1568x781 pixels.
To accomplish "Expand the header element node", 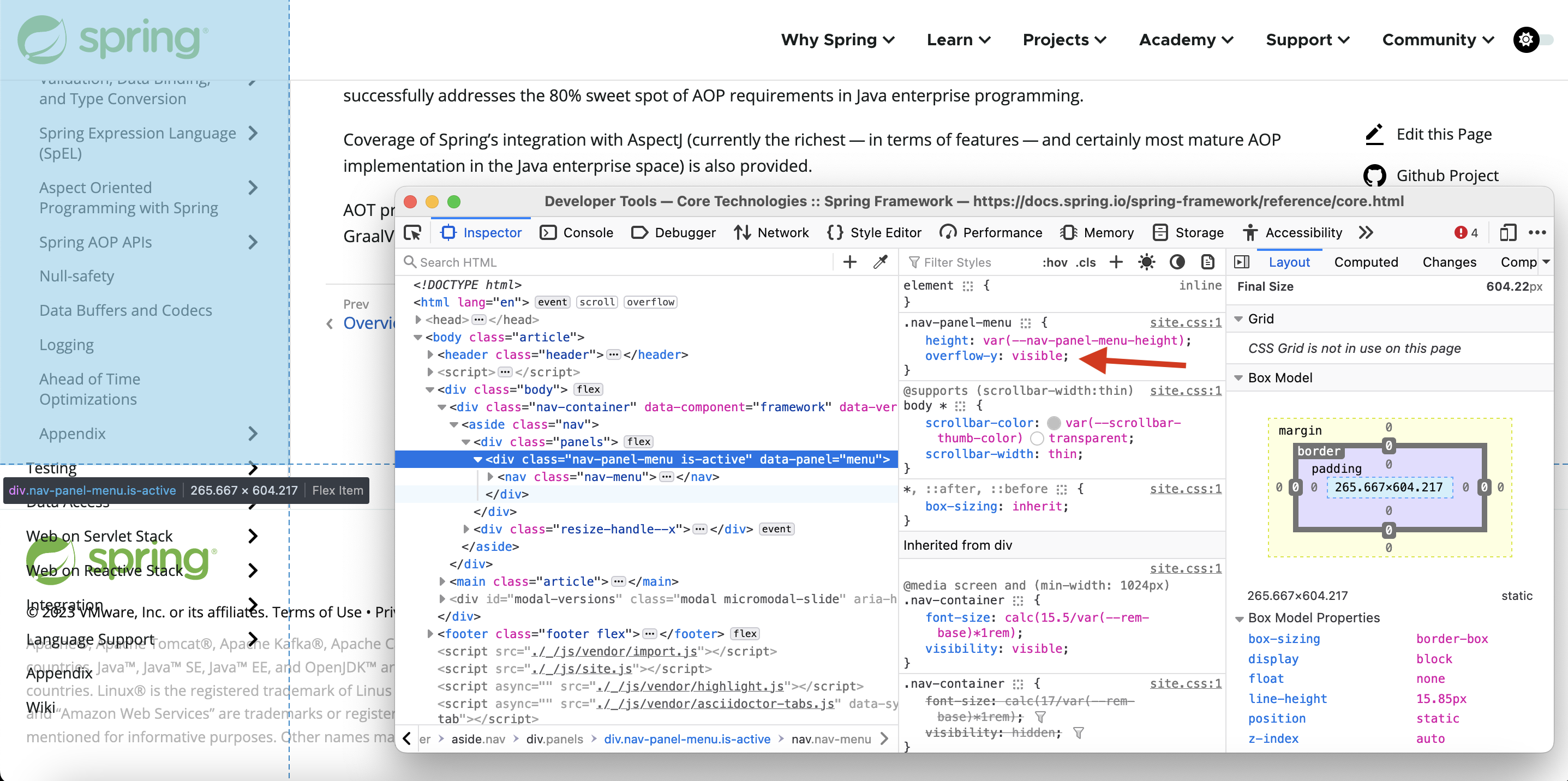I will pos(430,355).
